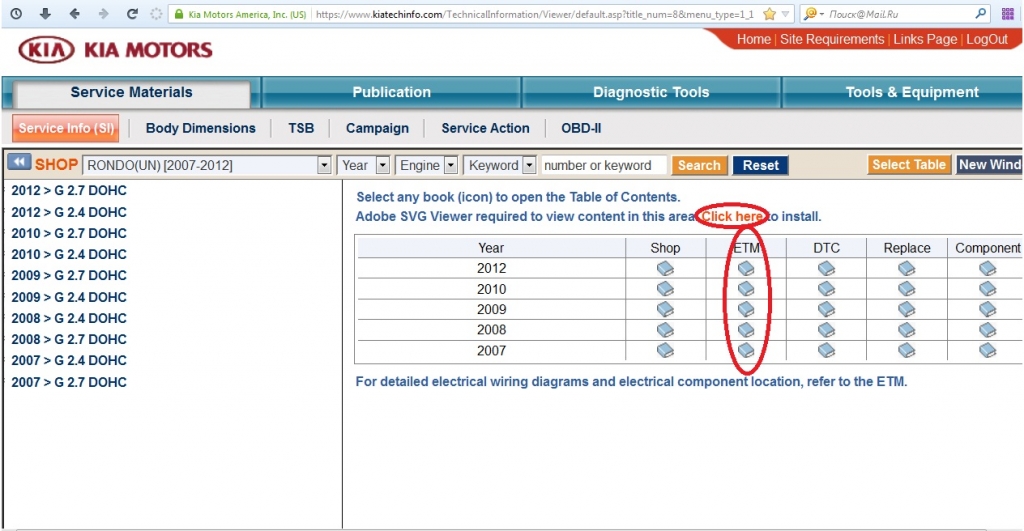Switch to the Diagnostic Tools tab

click(x=651, y=92)
